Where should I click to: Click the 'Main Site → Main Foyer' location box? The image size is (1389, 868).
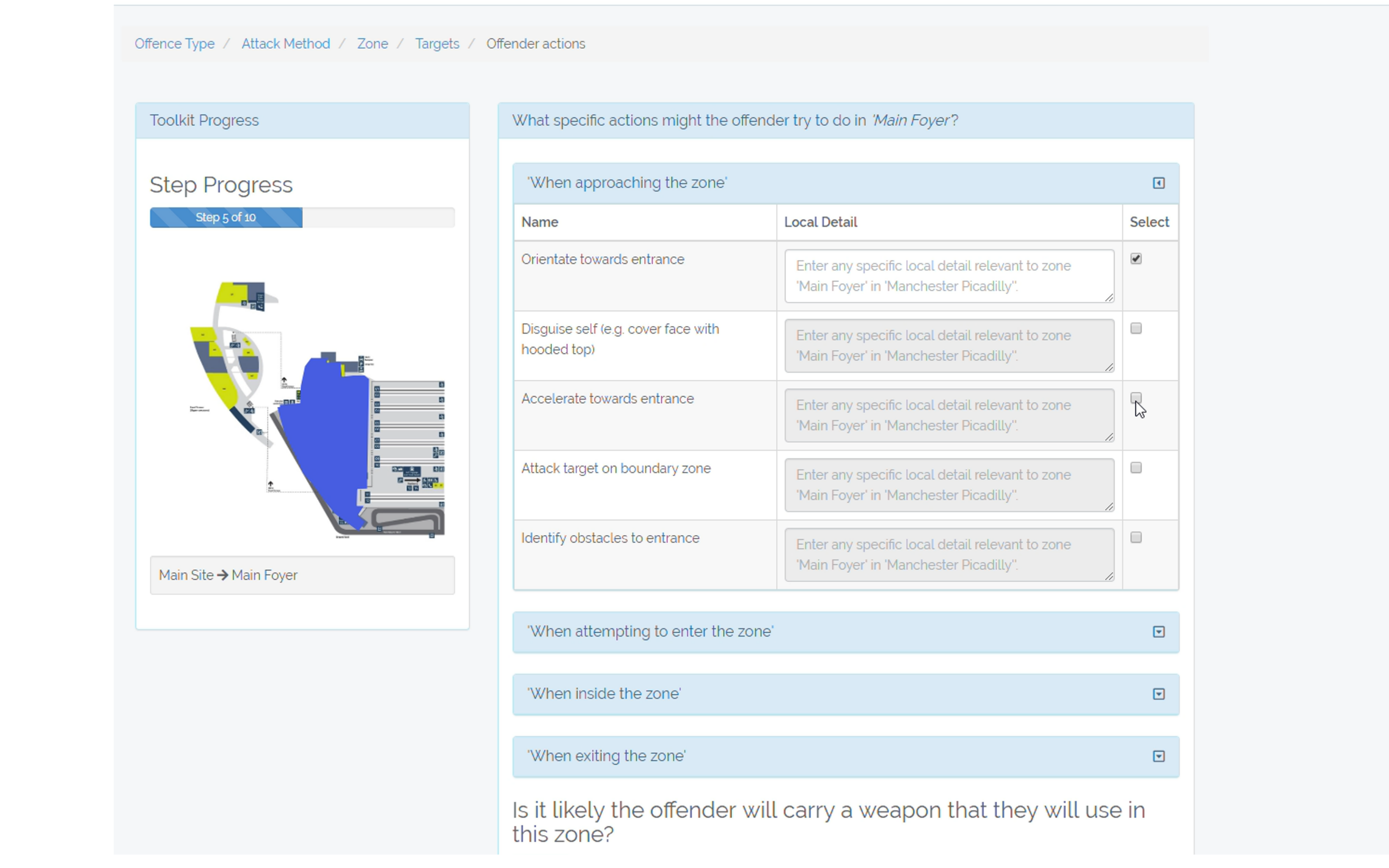[302, 575]
